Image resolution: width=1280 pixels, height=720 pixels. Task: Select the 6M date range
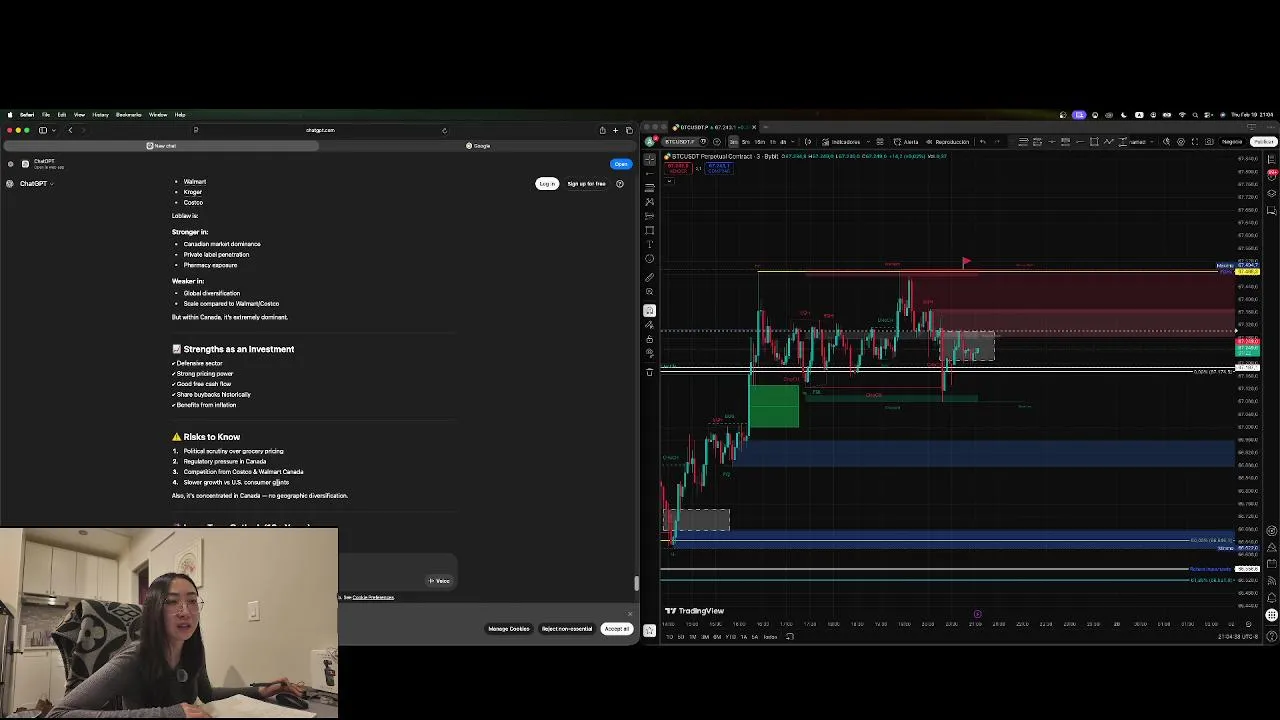(x=717, y=637)
